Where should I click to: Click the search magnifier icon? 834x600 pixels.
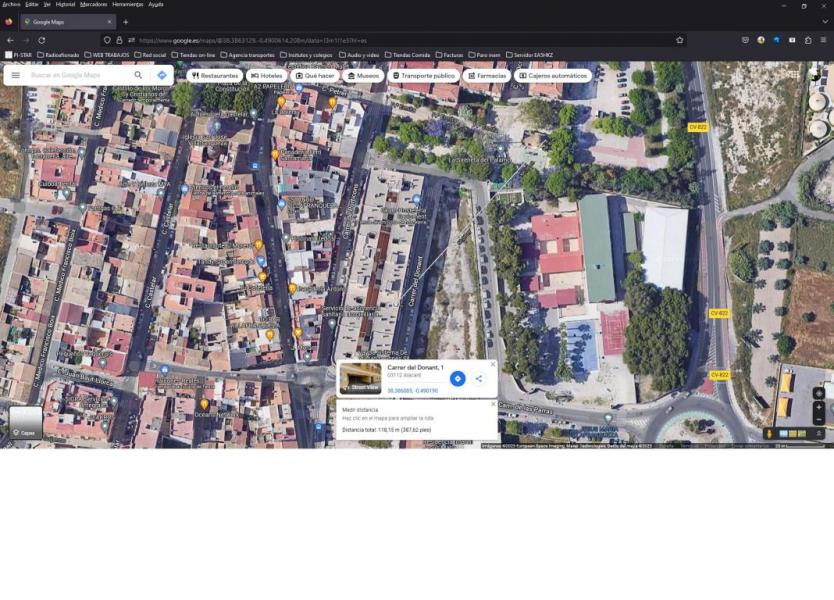tap(138, 75)
